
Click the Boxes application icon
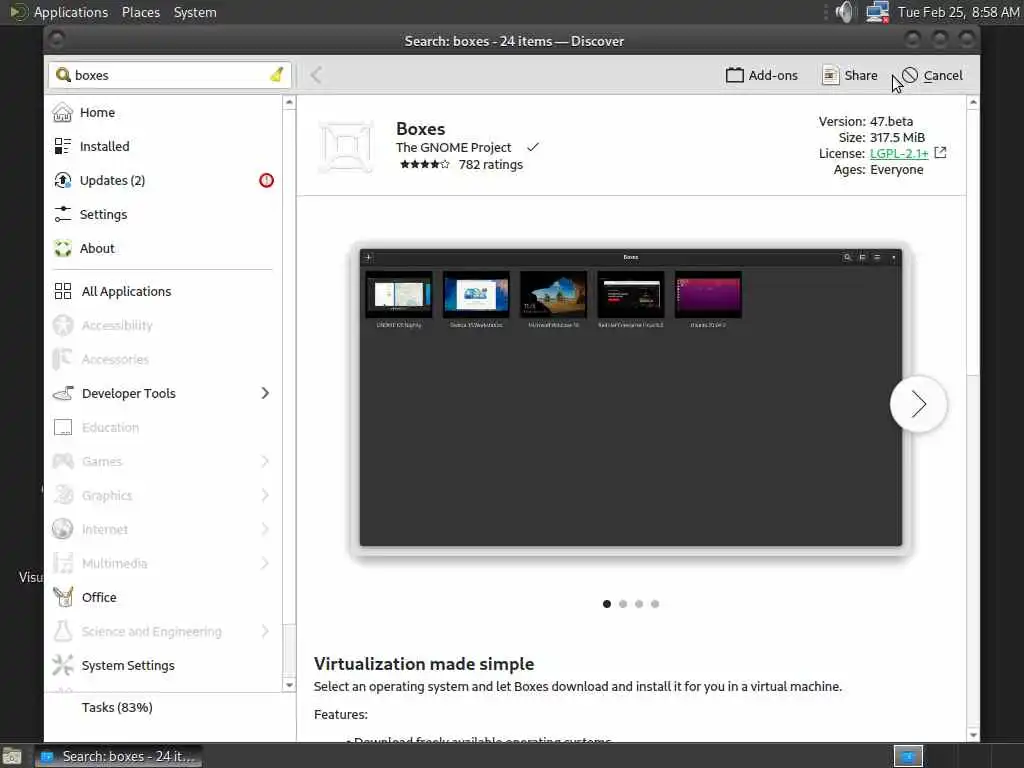coord(346,146)
